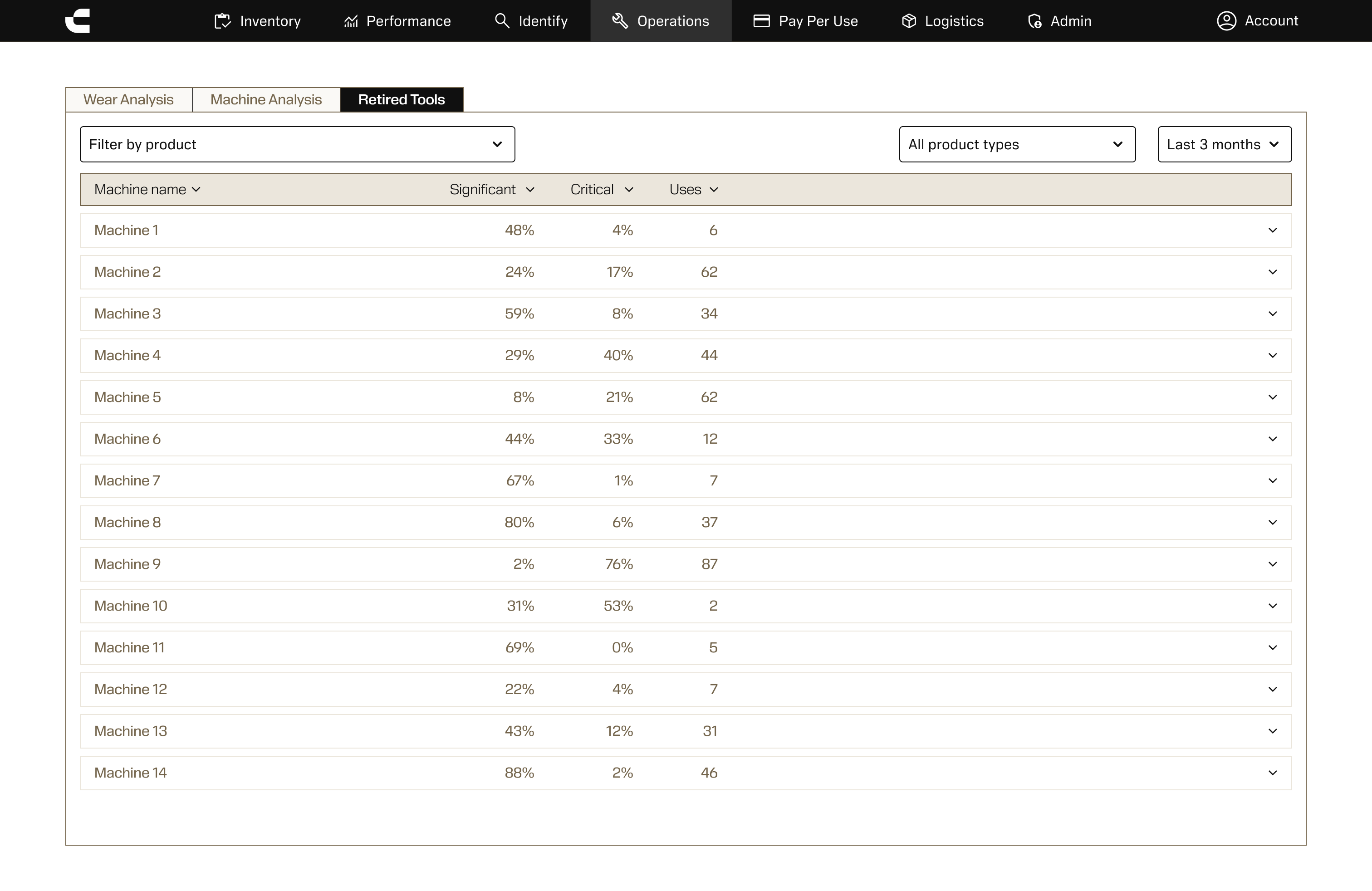Click the Inventory clipboard icon
Viewport: 1372px width, 891px height.
[222, 21]
